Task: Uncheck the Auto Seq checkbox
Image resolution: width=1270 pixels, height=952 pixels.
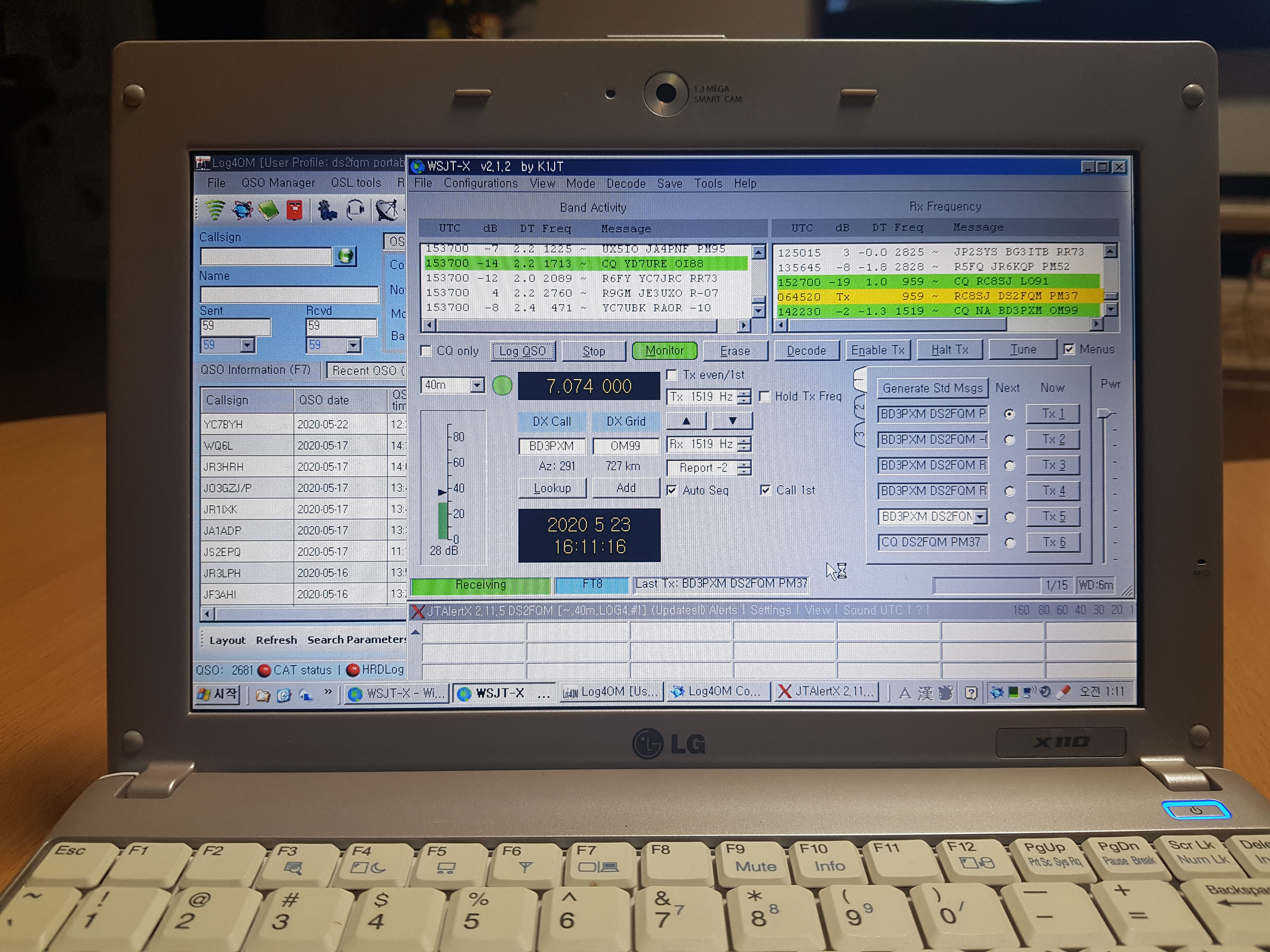Action: [672, 490]
